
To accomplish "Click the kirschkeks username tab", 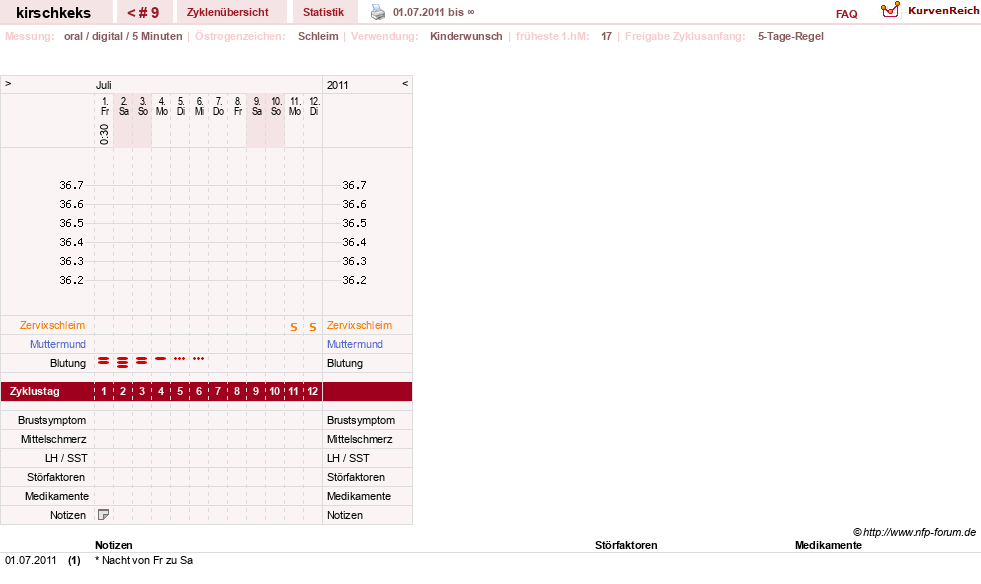I will pos(54,13).
